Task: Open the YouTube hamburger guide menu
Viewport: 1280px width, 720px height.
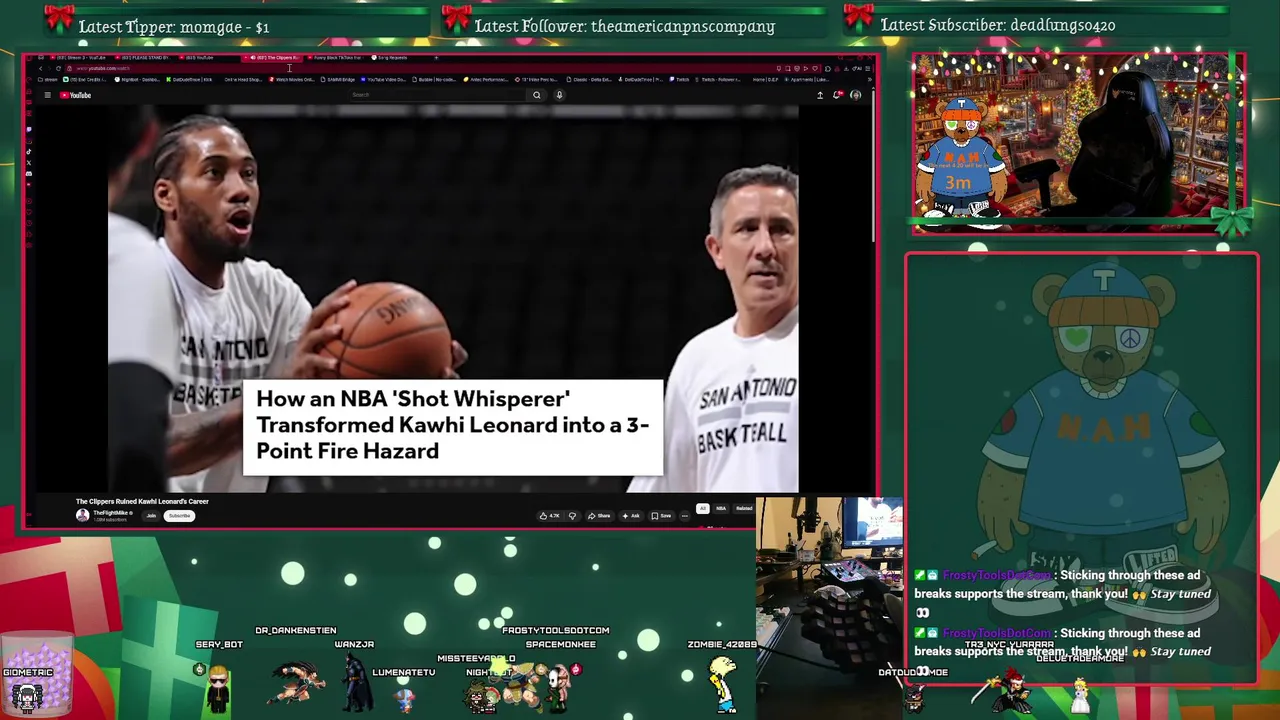Action: (47, 95)
